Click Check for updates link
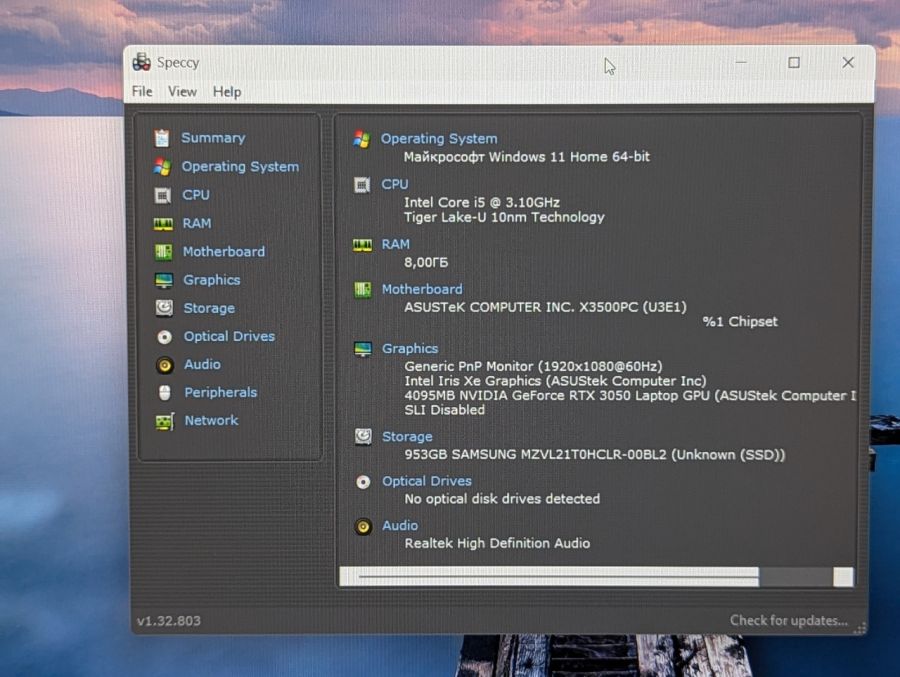The width and height of the screenshot is (900, 677). [x=789, y=621]
